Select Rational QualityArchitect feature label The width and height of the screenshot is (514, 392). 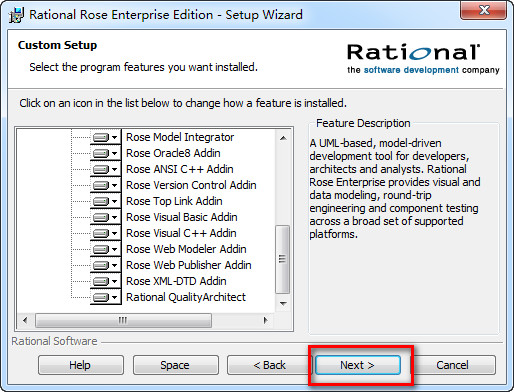tap(186, 297)
